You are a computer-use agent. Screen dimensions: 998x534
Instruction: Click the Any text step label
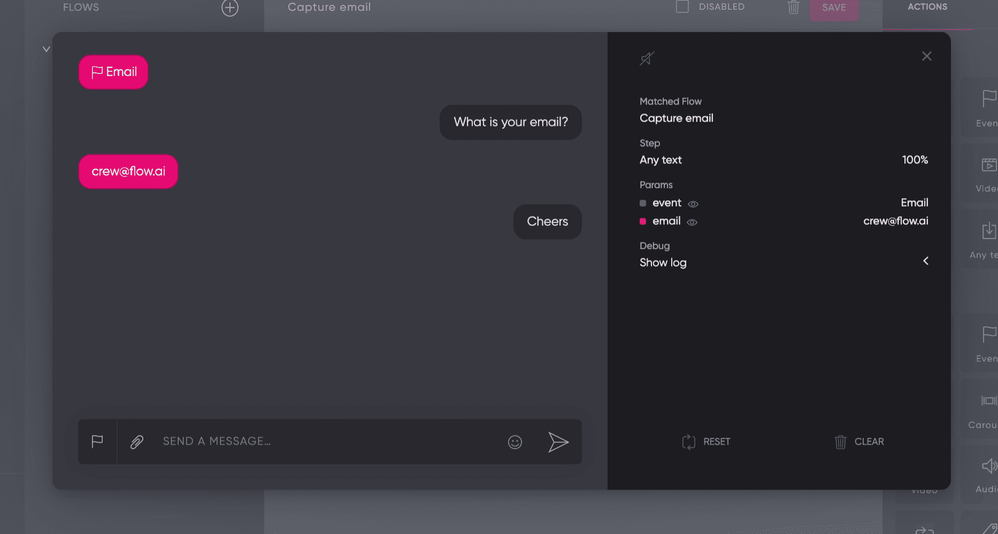[660, 160]
